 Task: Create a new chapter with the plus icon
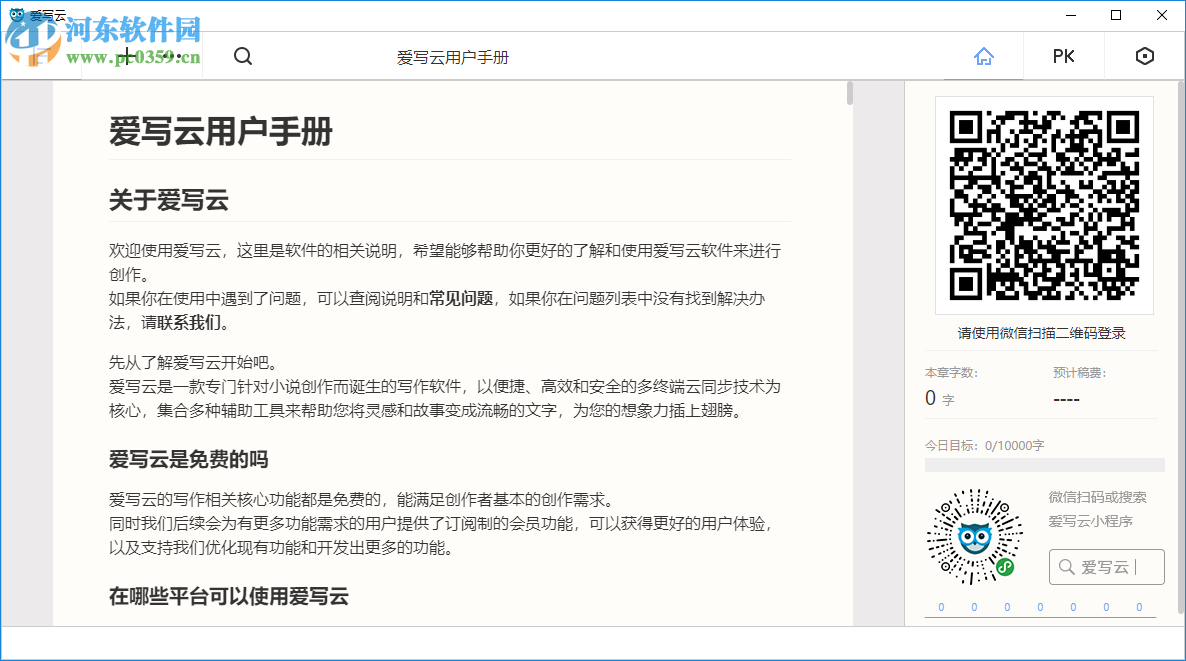[x=127, y=56]
